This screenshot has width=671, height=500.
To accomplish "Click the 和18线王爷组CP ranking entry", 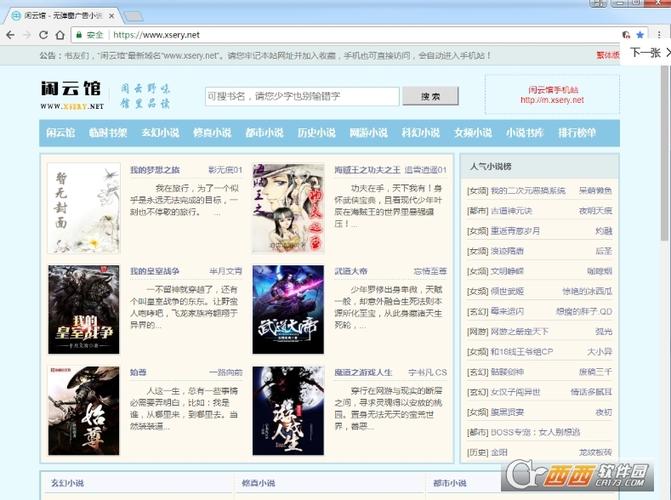I will [x=522, y=351].
